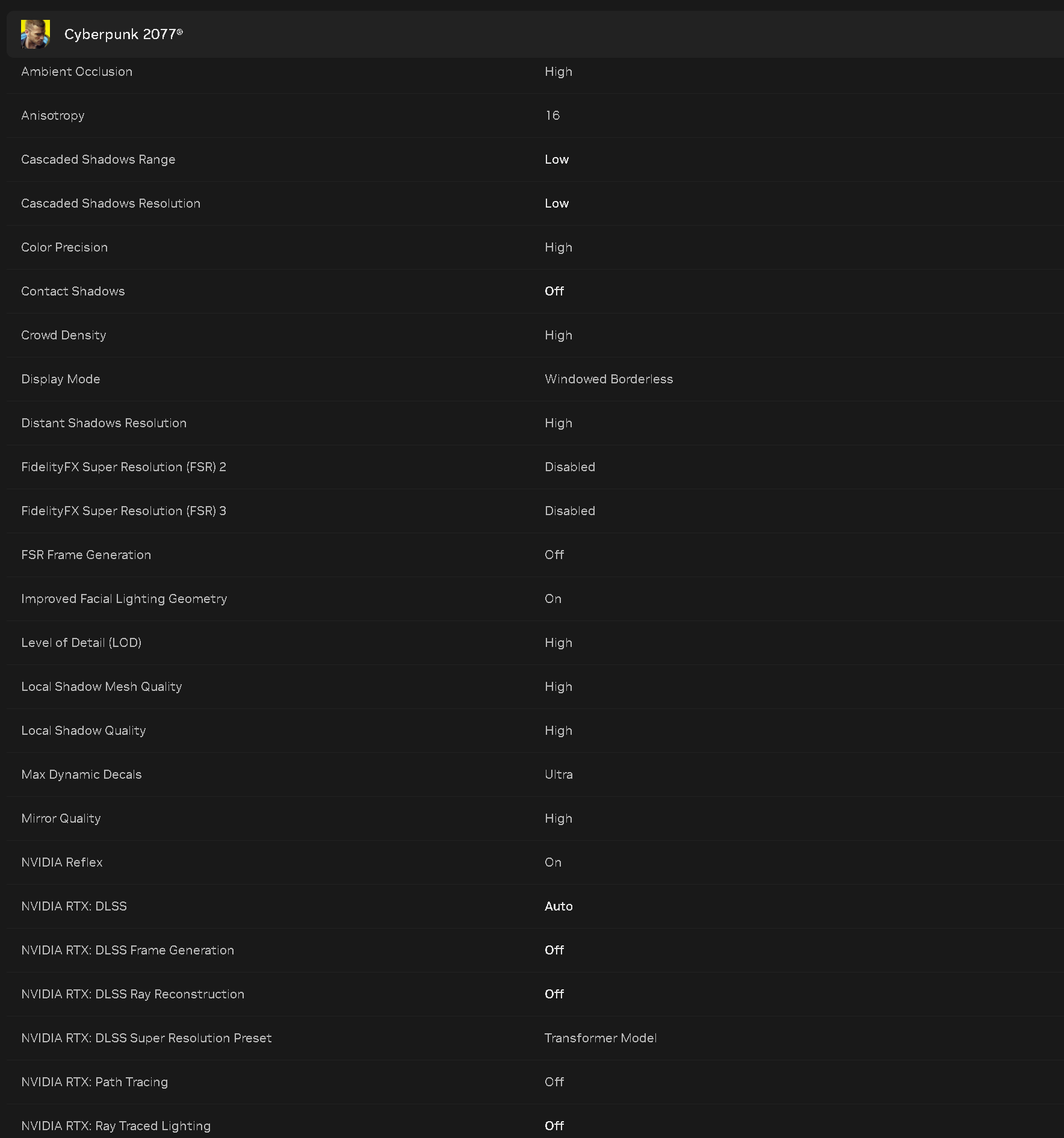Image resolution: width=1064 pixels, height=1138 pixels.
Task: Click the Windowed Borderless display mode value
Action: point(608,379)
